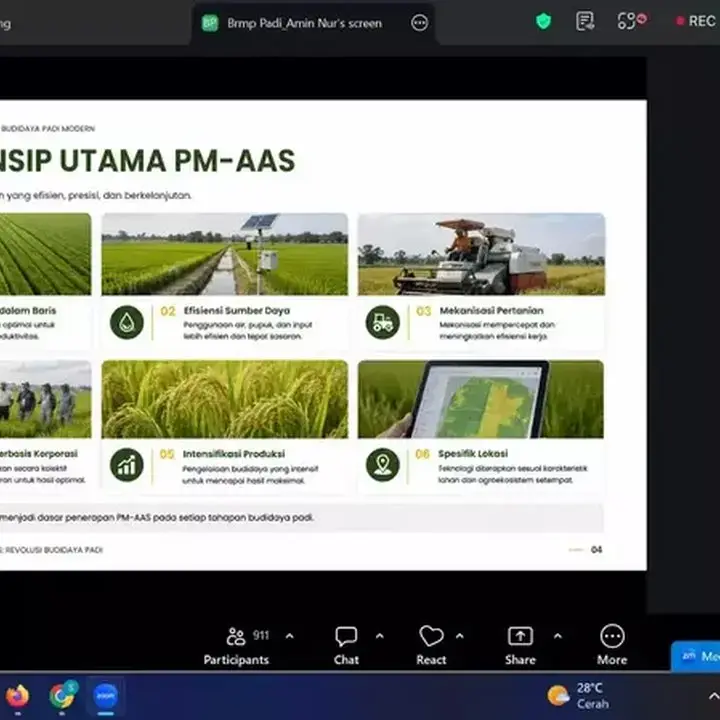Click the Mekanisasi Pertanian title
The image size is (720, 720).
pyautogui.click(x=491, y=310)
